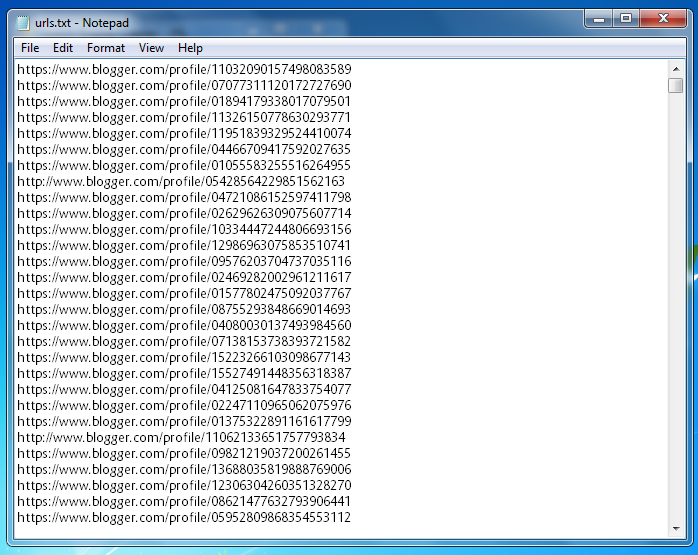Open the Help menu

tap(190, 48)
